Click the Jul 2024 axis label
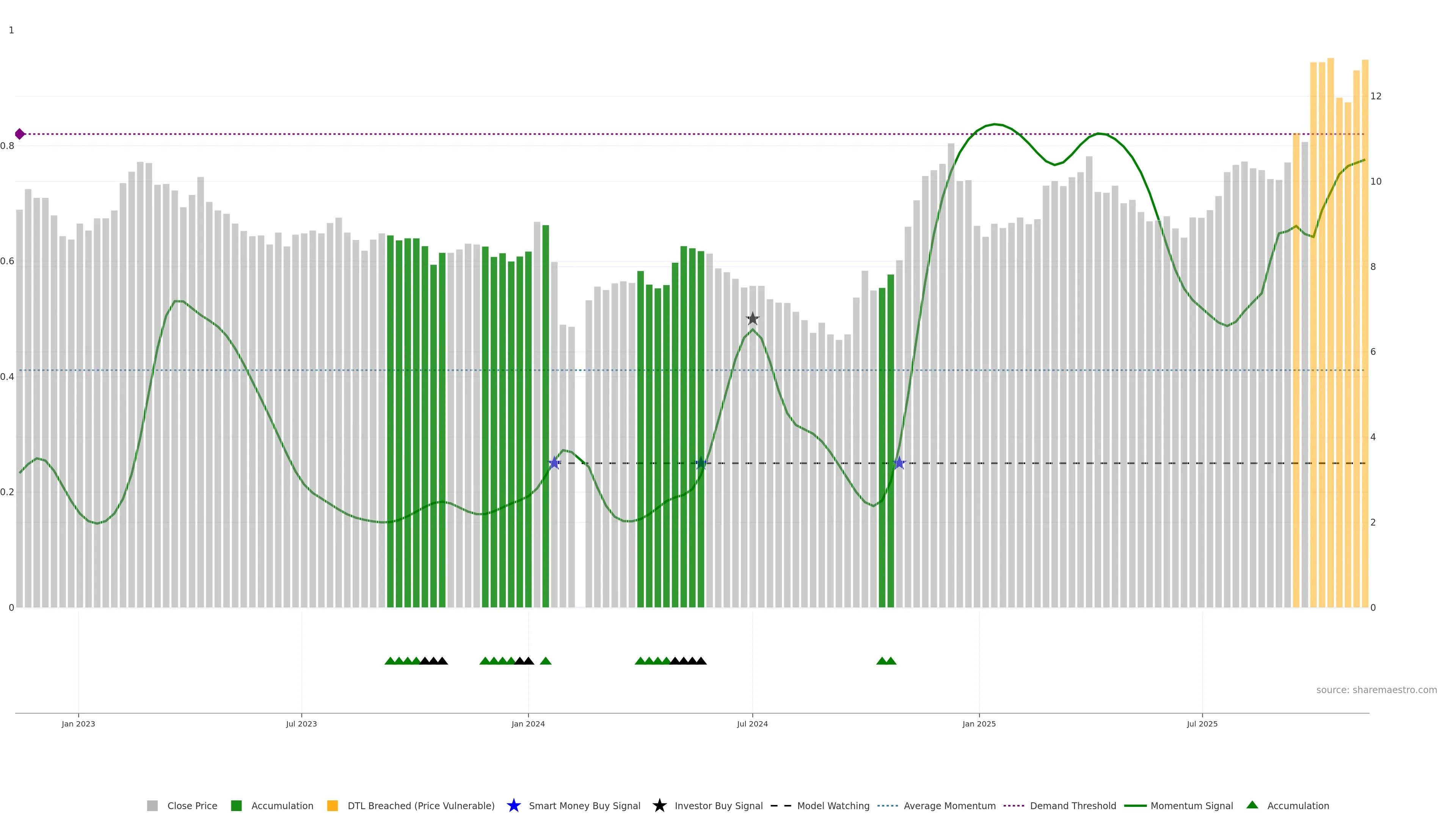This screenshot has height=819, width=1456. pos(752,723)
